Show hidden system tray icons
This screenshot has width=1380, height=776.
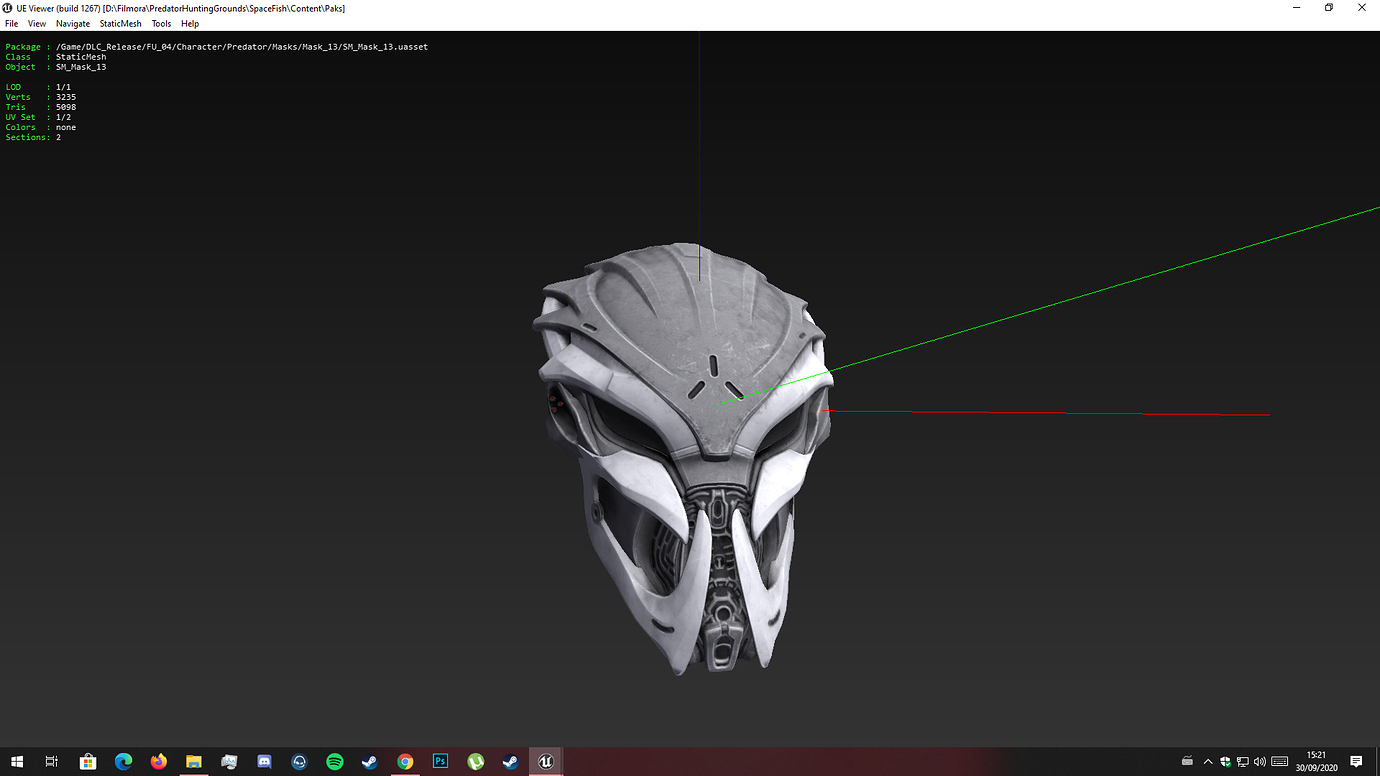tap(1208, 761)
